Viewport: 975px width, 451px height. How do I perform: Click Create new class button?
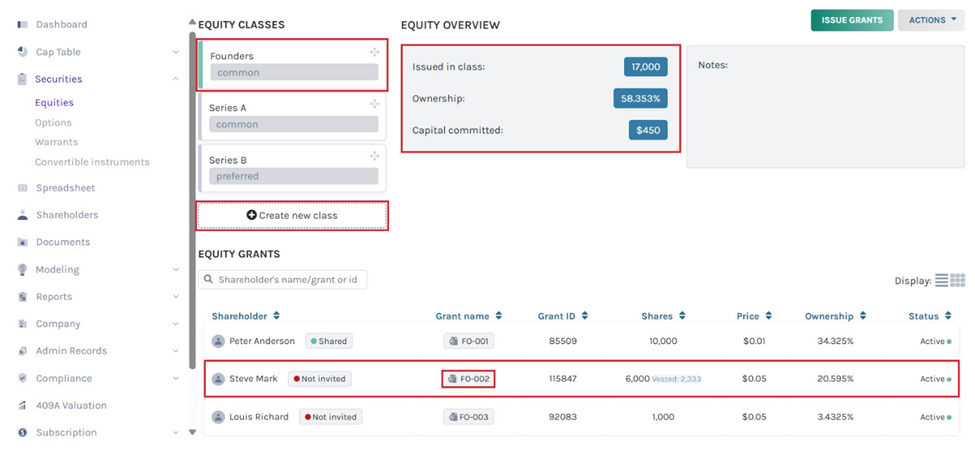click(x=292, y=215)
